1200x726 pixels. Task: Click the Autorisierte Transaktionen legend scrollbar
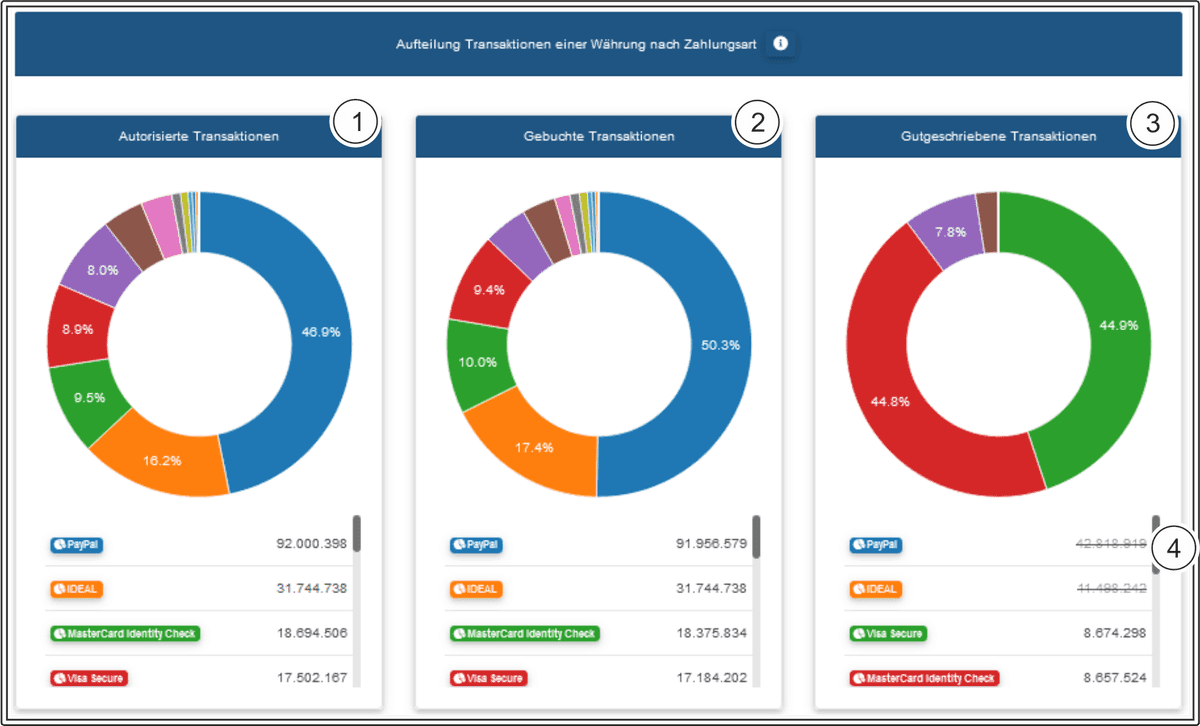pyautogui.click(x=356, y=534)
